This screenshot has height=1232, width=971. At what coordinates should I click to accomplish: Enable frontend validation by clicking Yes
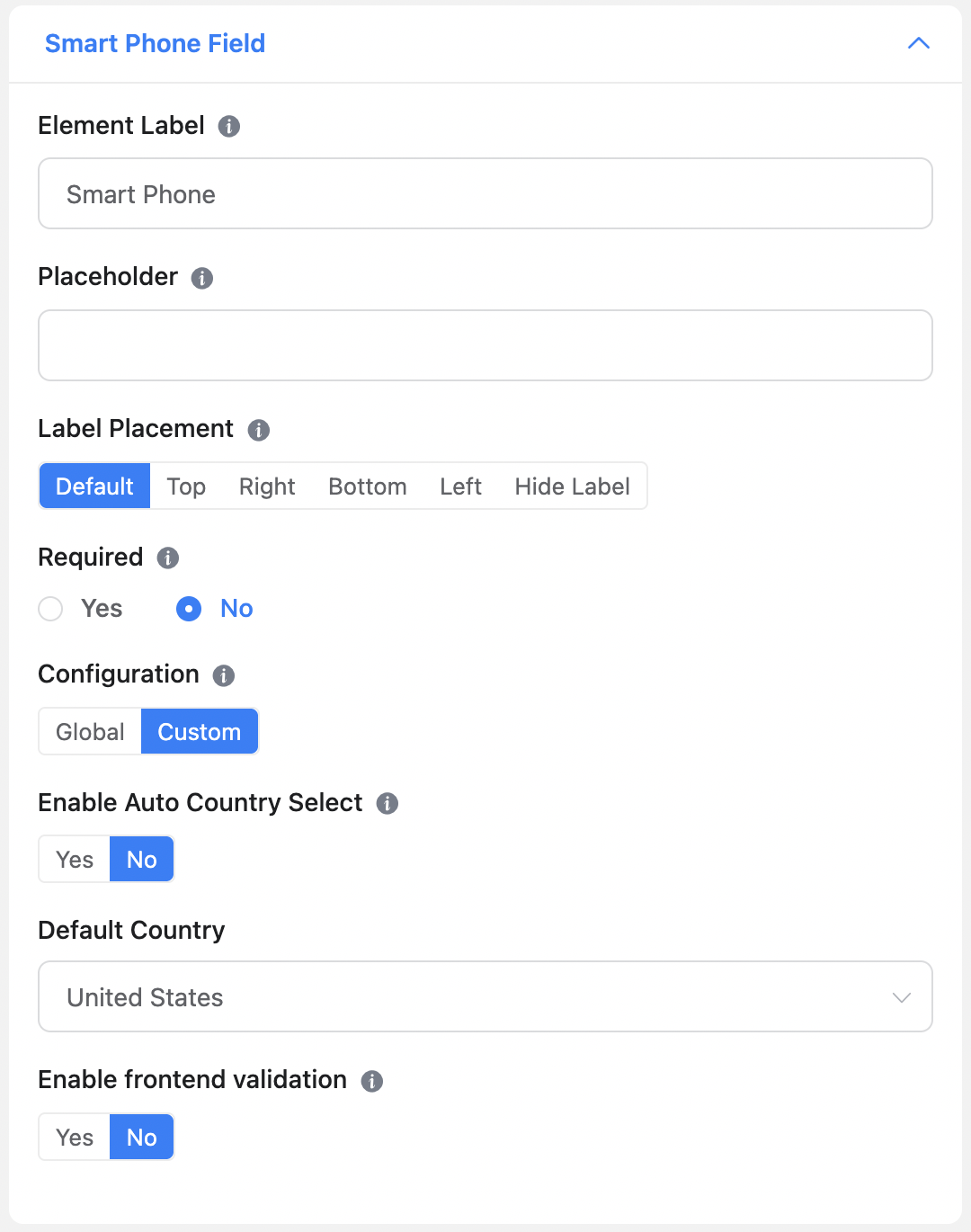tap(73, 1137)
